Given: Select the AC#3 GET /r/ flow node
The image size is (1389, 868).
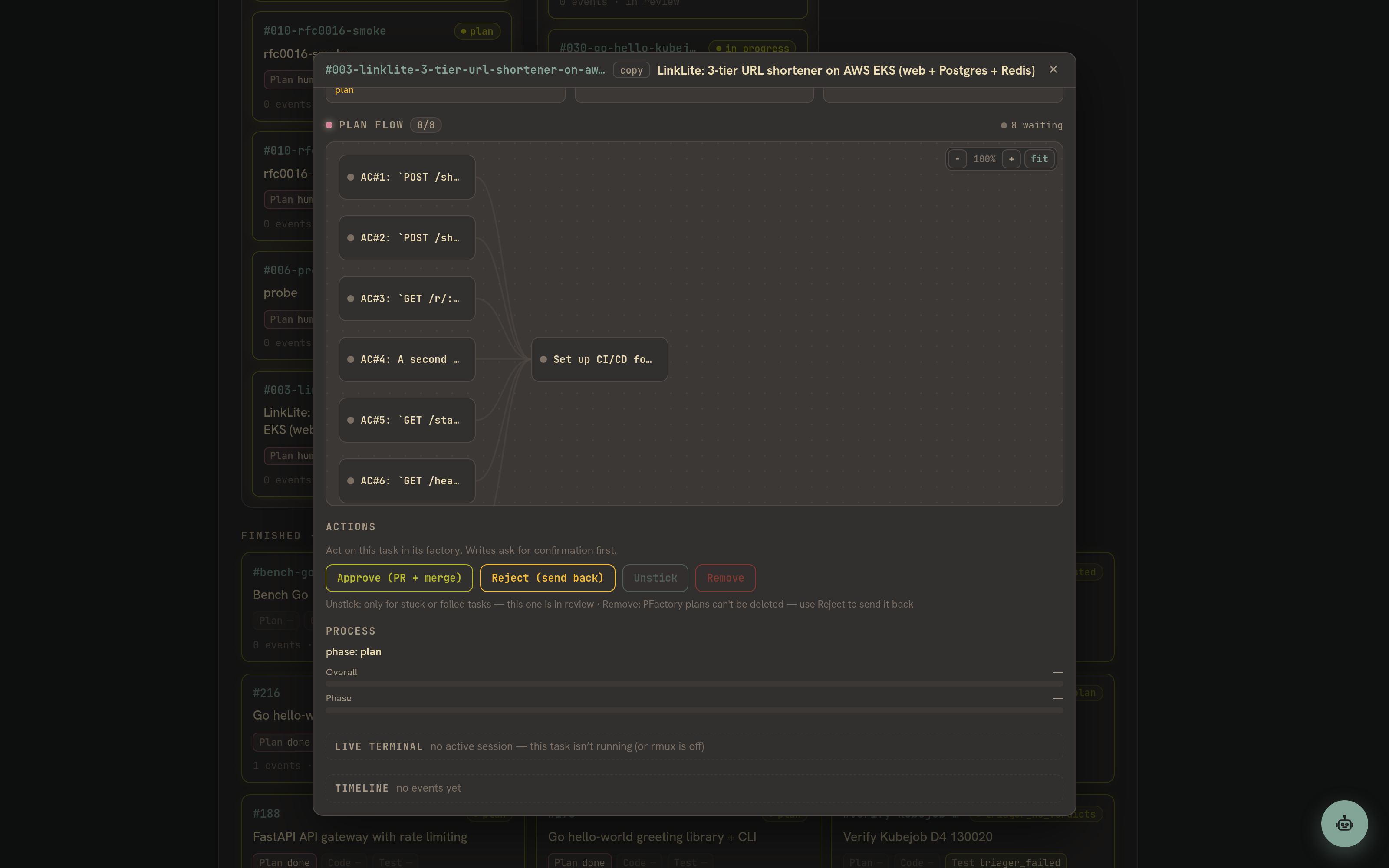Looking at the screenshot, I should point(407,299).
